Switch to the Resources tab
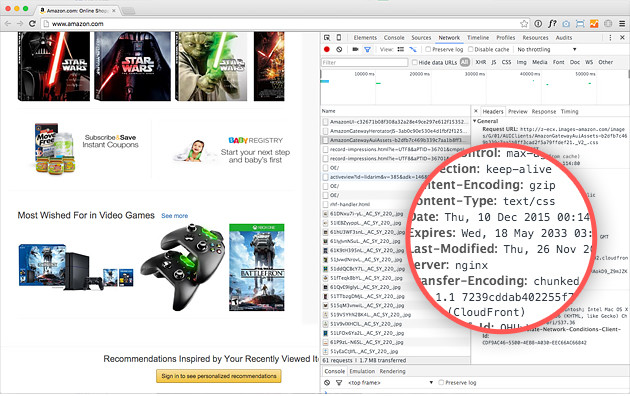 point(535,37)
